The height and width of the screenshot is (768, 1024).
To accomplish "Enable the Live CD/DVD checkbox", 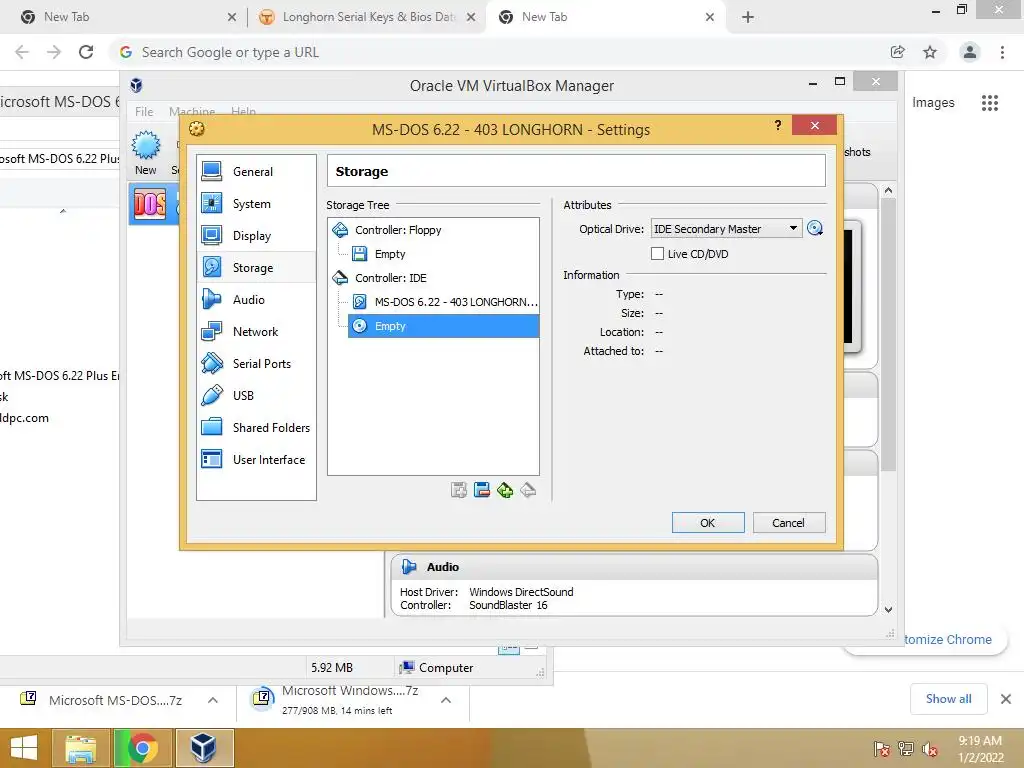I will coord(657,253).
